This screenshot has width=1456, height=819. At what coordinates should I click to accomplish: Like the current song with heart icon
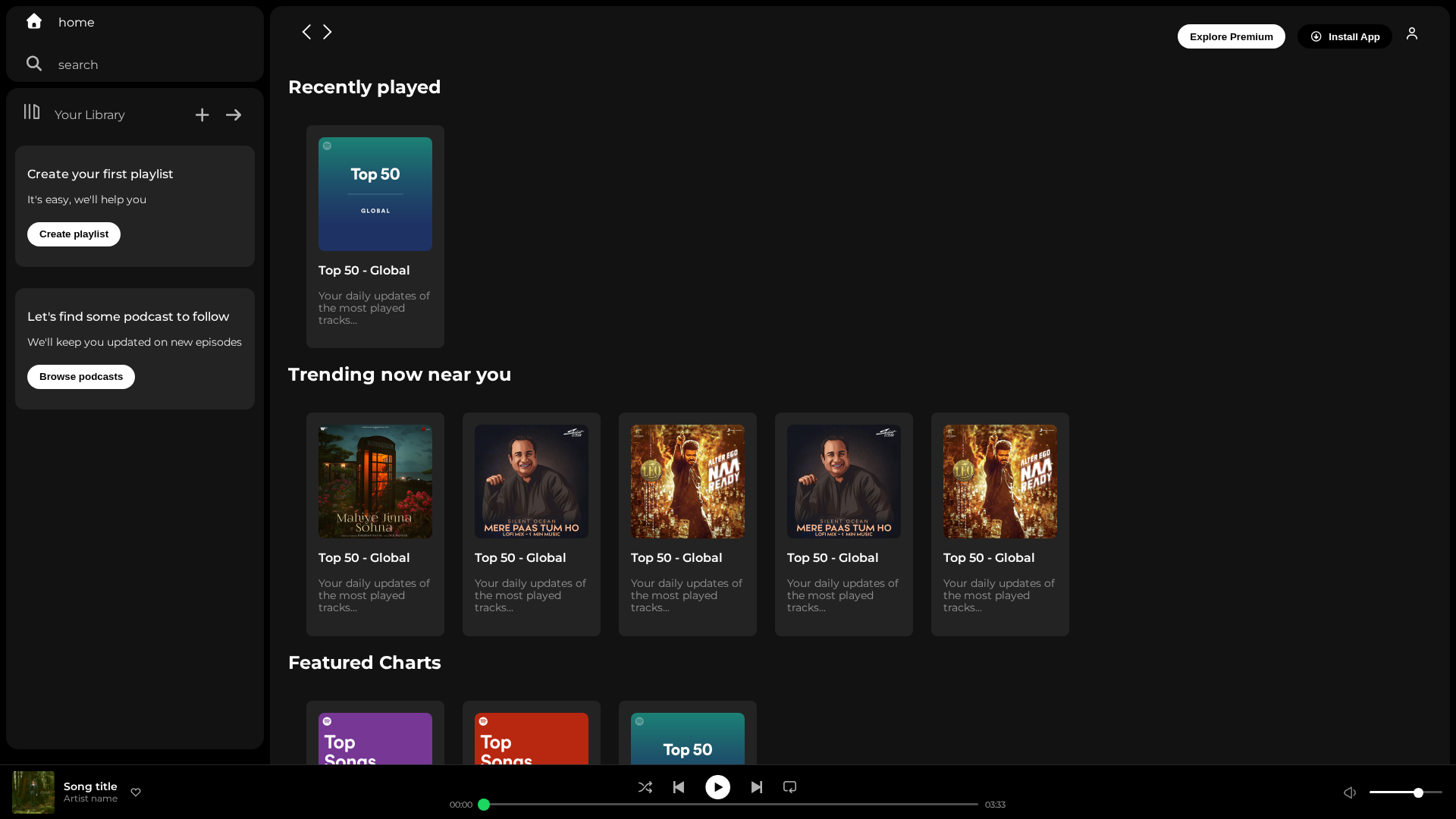click(x=136, y=792)
